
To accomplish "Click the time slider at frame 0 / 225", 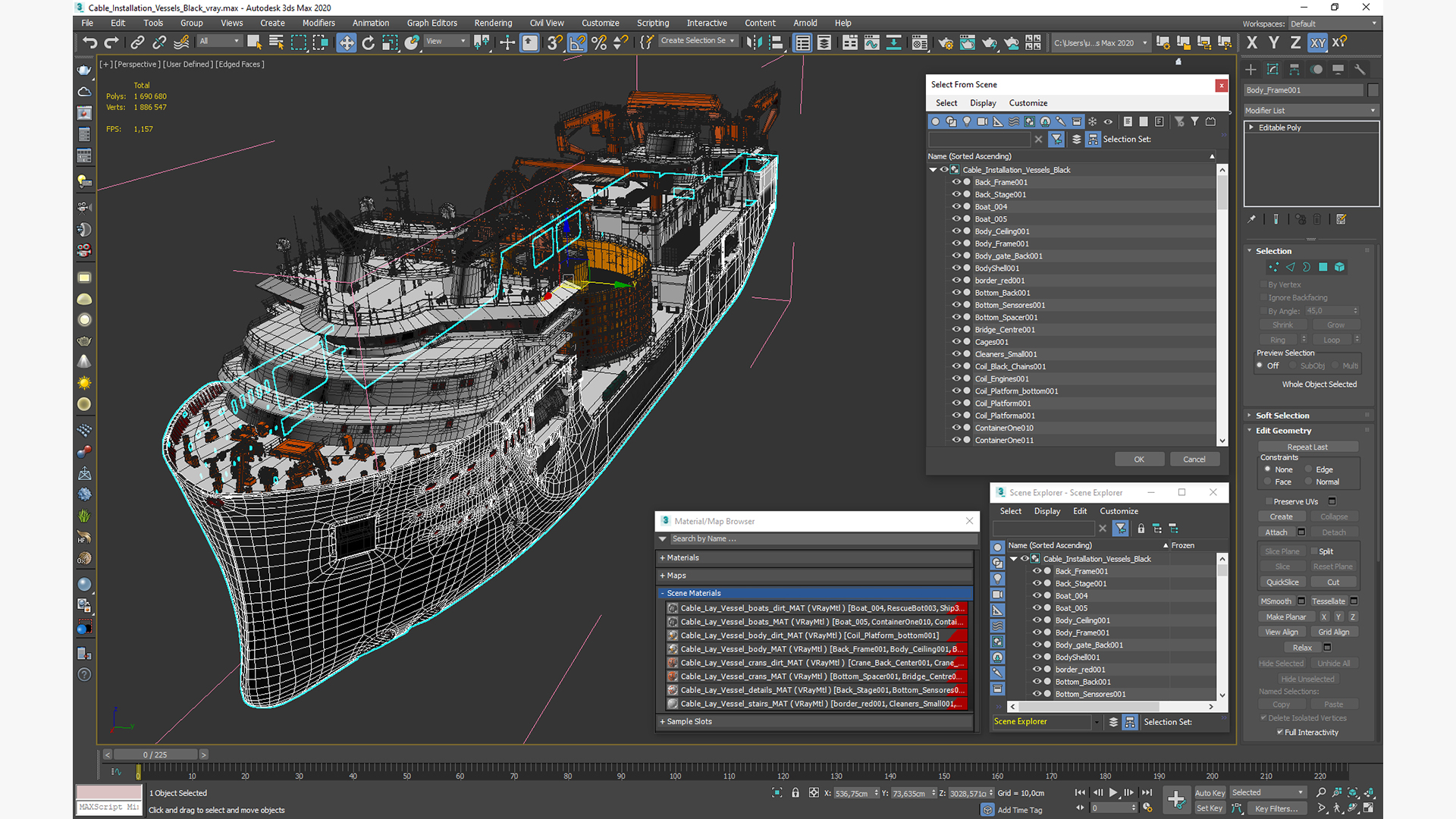I will [155, 755].
